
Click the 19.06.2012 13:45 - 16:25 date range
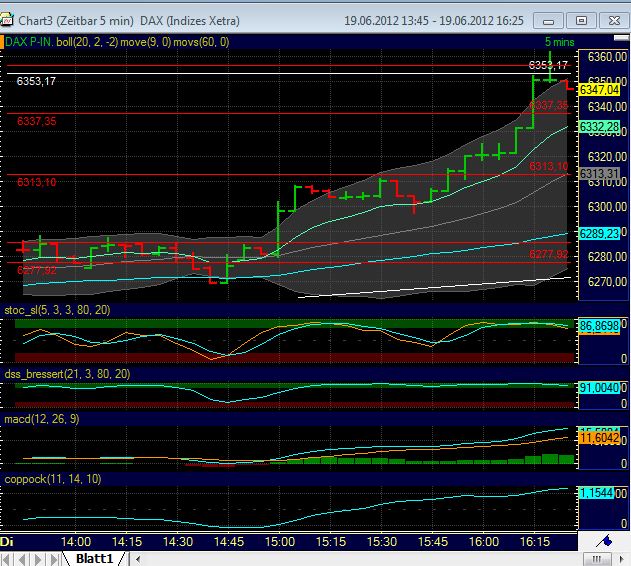(x=434, y=21)
